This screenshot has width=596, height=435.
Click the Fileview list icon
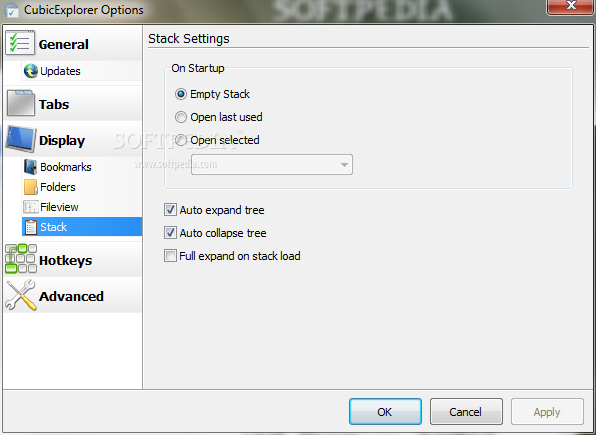coord(30,207)
